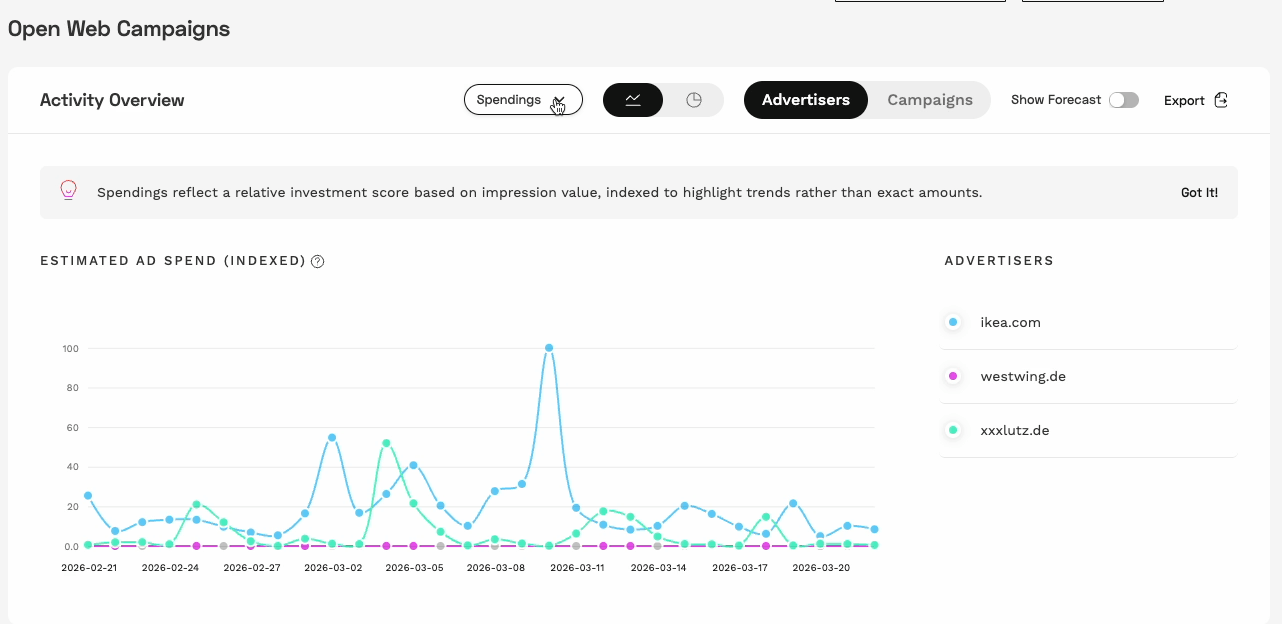Switch to pie chart view
This screenshot has width=1282, height=624.
click(694, 100)
